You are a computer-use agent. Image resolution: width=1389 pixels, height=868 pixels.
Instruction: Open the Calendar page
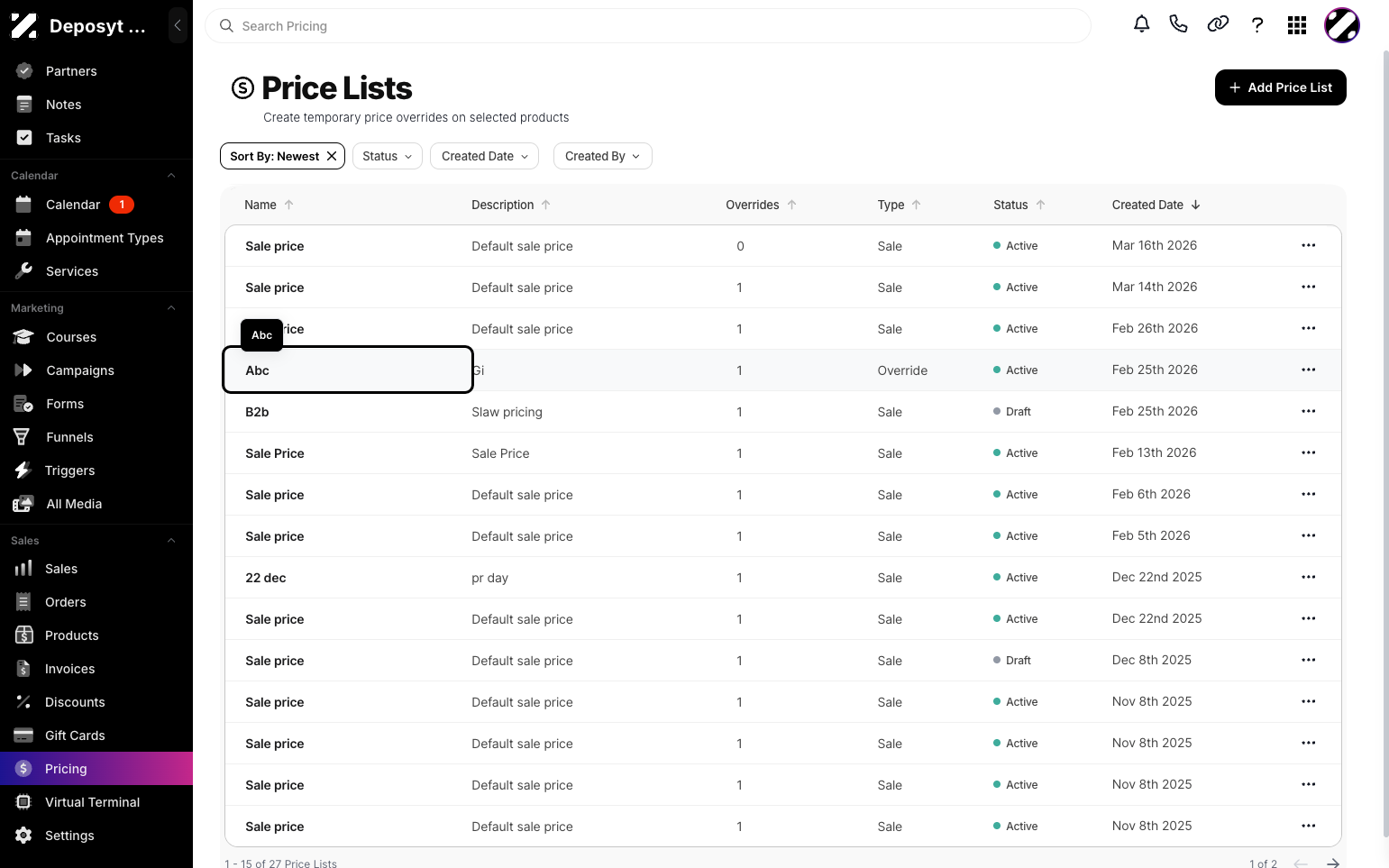point(96,205)
